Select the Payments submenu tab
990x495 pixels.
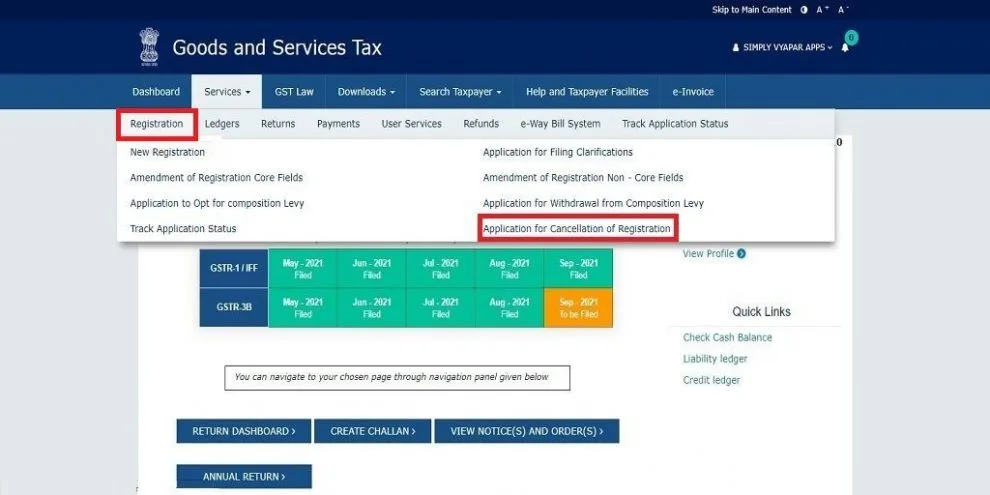point(338,124)
